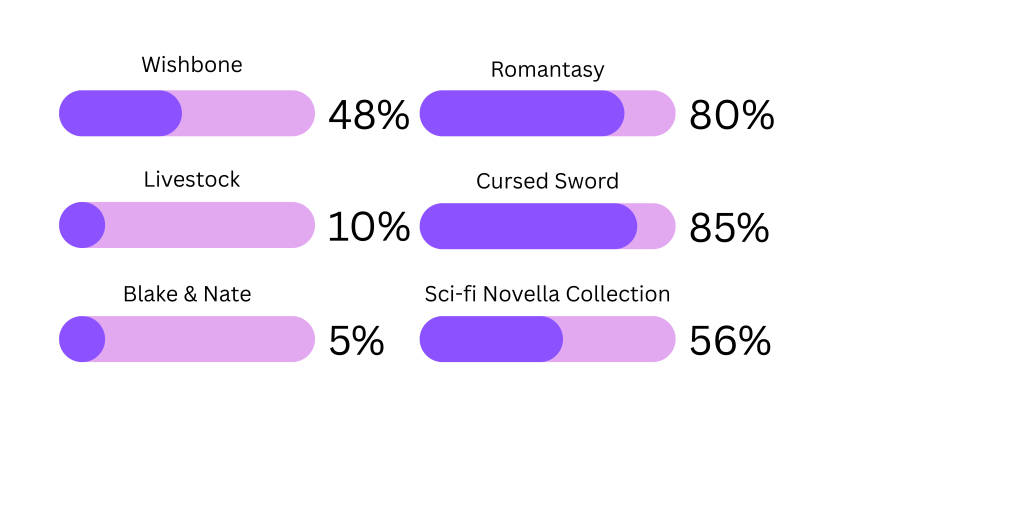Screen dimensions: 1024x512
Task: Select the Livestock label
Action: pyautogui.click(x=192, y=179)
